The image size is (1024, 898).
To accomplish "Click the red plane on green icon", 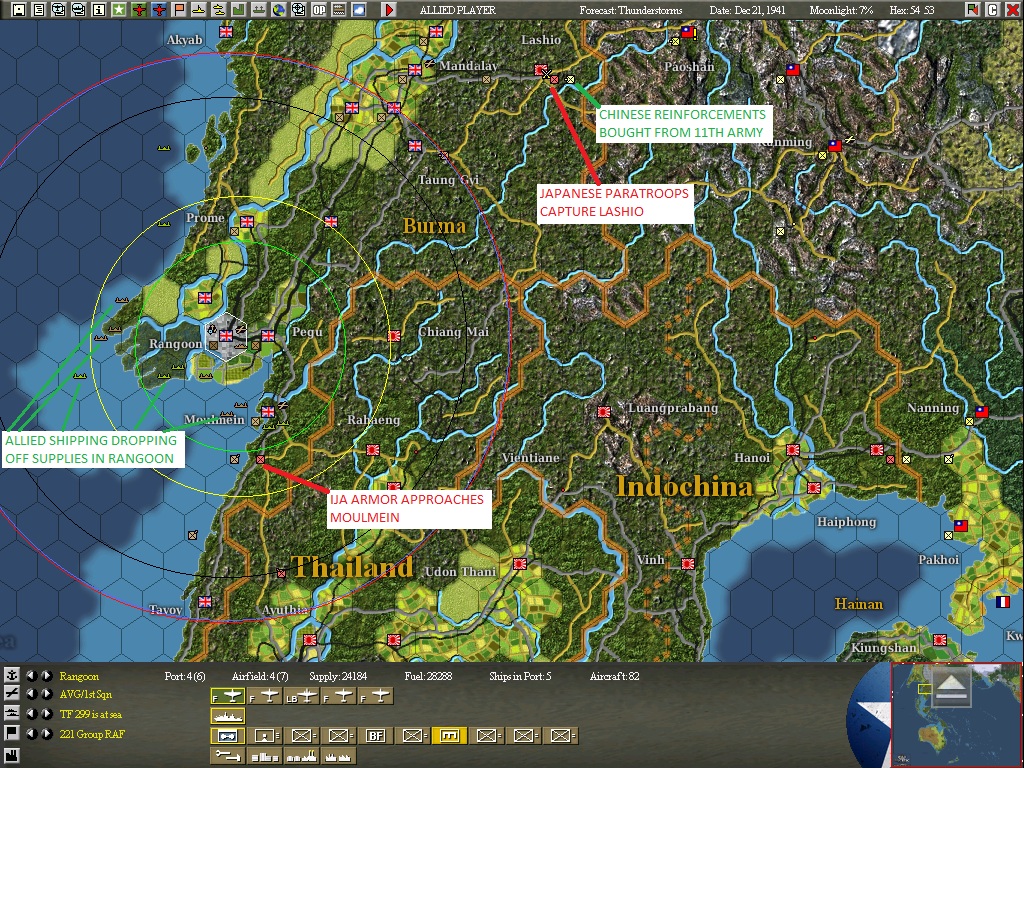I will click(x=138, y=9).
